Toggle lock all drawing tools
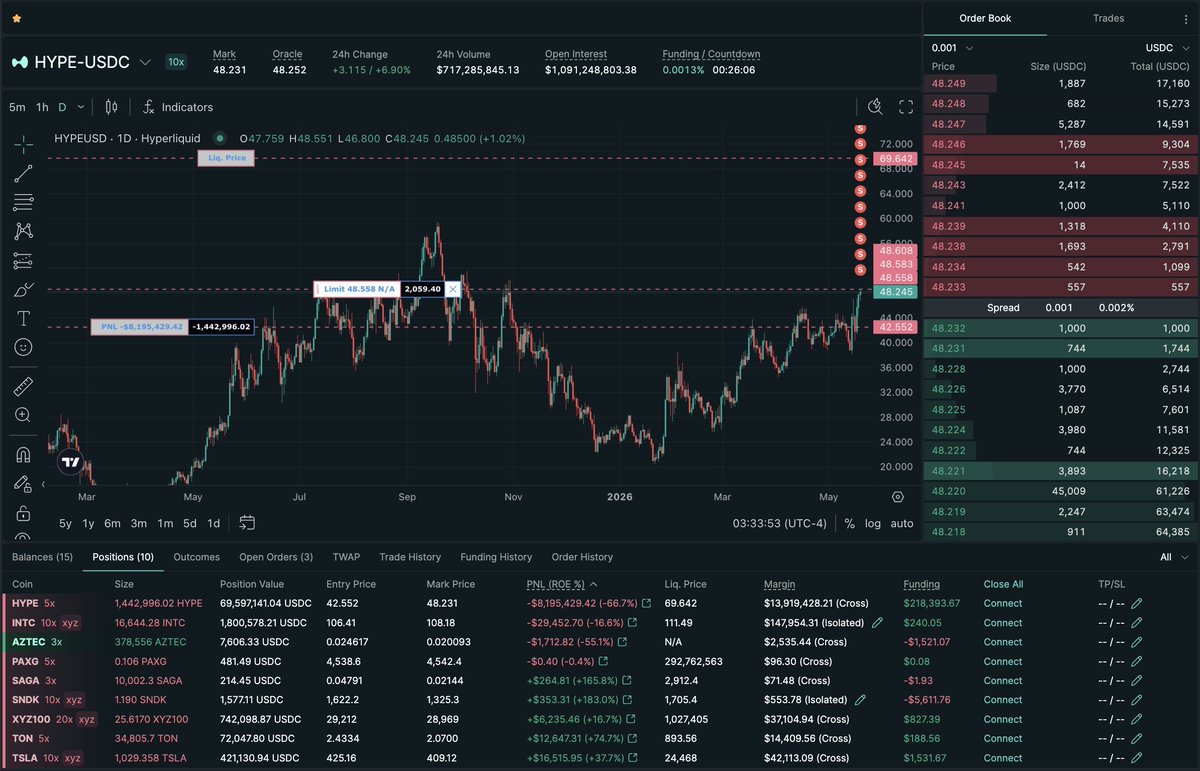Screen dimensions: 1200x771 point(23,512)
